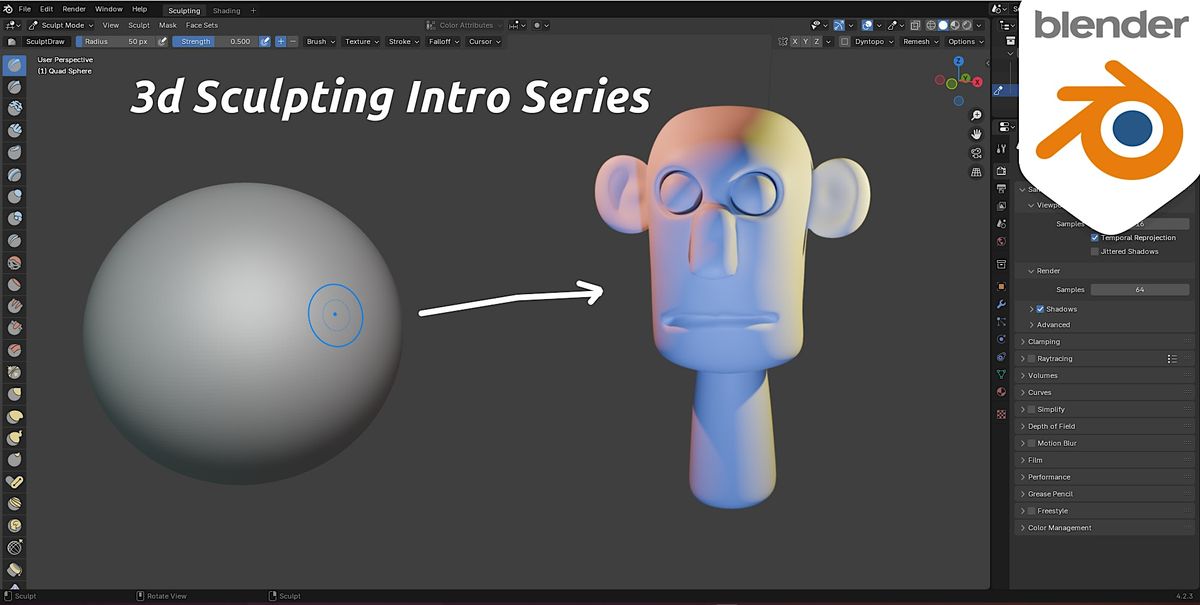Open the Falloff dropdown in the header
This screenshot has height=605, width=1200.
coord(442,42)
